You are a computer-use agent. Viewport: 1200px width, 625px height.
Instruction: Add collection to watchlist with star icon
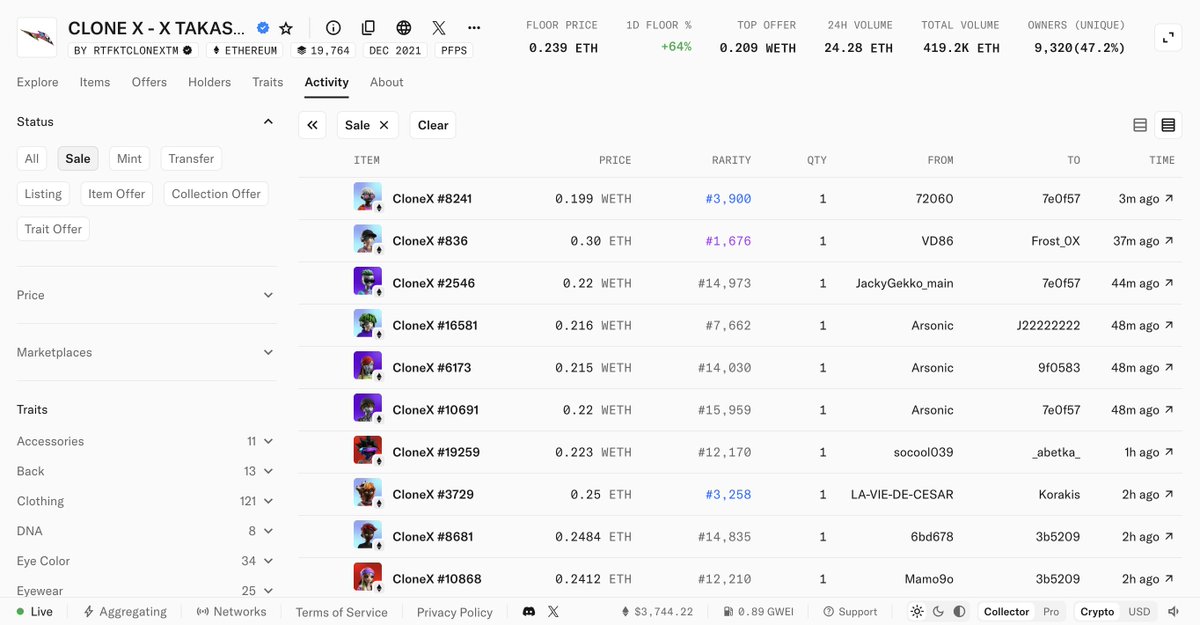286,28
